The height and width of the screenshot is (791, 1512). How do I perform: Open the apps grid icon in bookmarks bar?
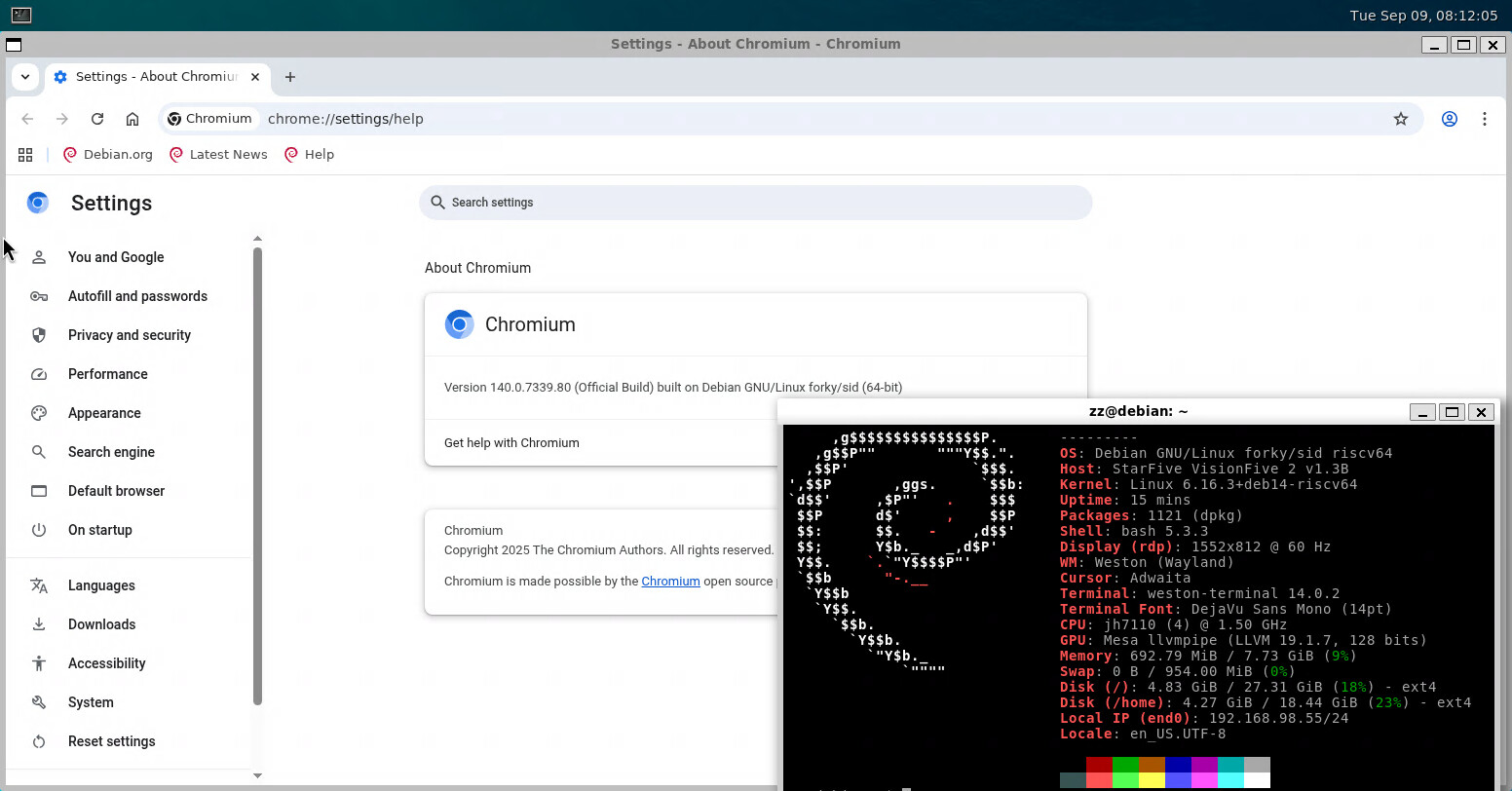pyautogui.click(x=25, y=155)
